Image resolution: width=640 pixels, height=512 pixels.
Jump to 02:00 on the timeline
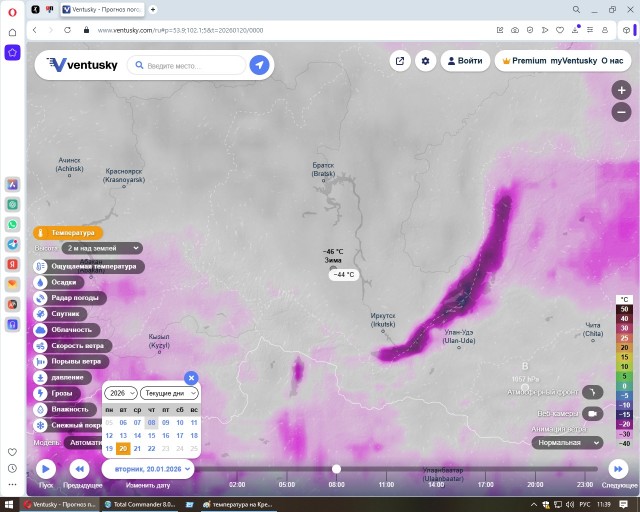point(237,485)
